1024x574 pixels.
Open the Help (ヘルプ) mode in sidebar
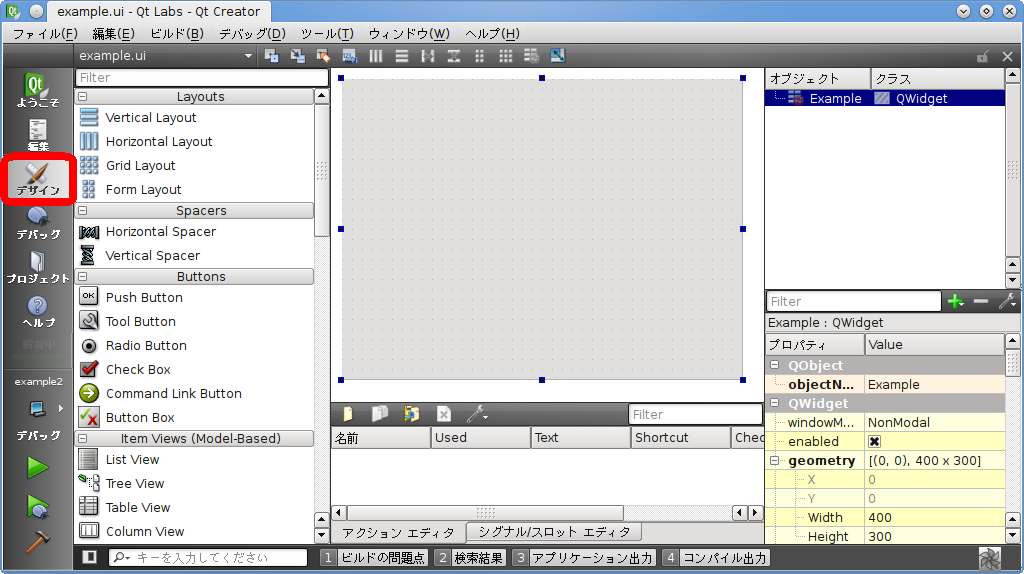tap(37, 312)
